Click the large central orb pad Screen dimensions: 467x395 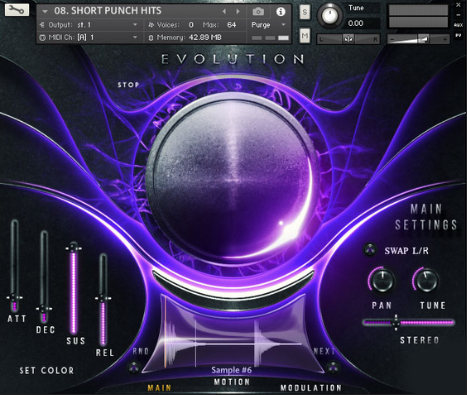[x=232, y=179]
